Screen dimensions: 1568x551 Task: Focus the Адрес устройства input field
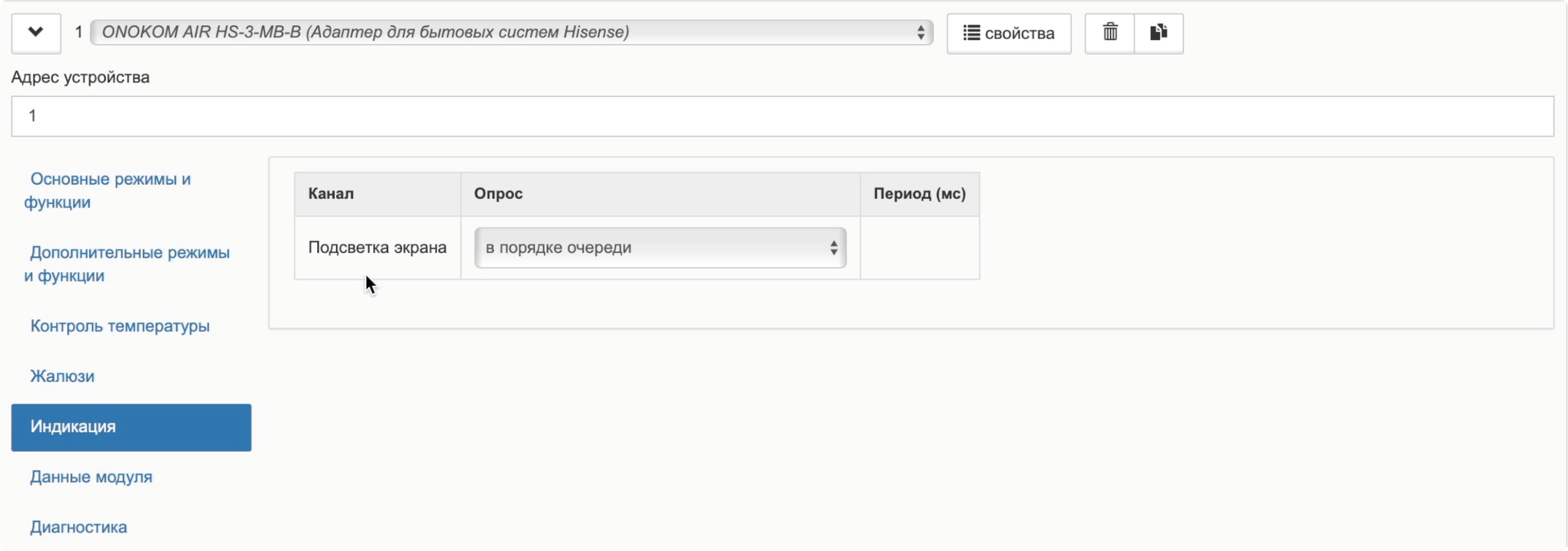click(x=782, y=116)
